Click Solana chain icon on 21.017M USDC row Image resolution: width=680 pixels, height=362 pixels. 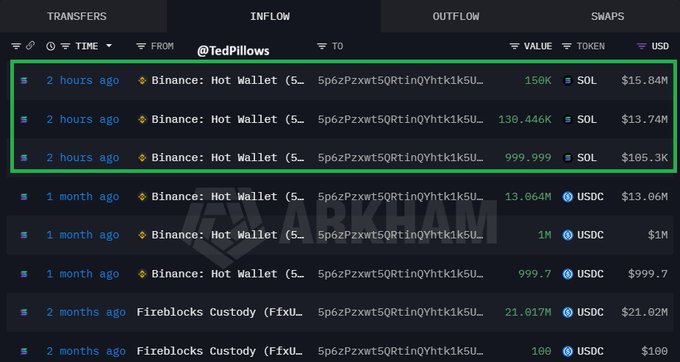coord(24,312)
